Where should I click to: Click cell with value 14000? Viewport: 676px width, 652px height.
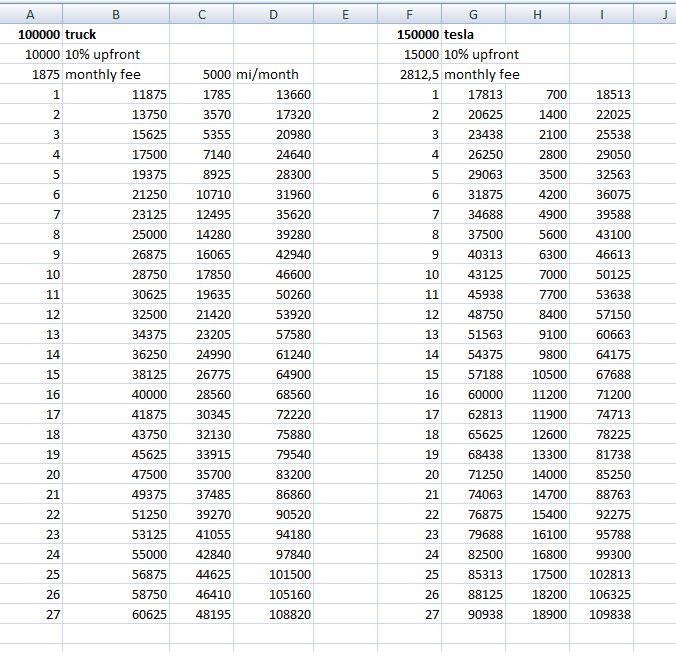[x=537, y=474]
